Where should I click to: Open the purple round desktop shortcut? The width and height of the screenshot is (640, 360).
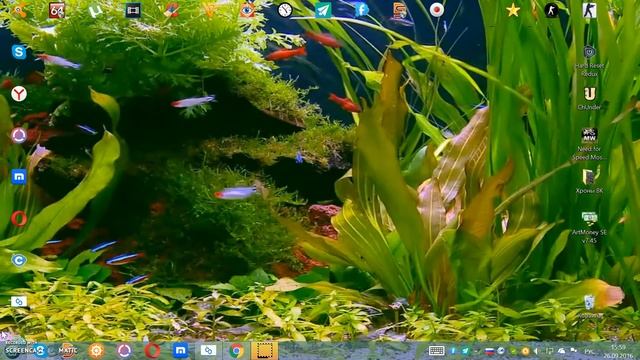coord(19,136)
